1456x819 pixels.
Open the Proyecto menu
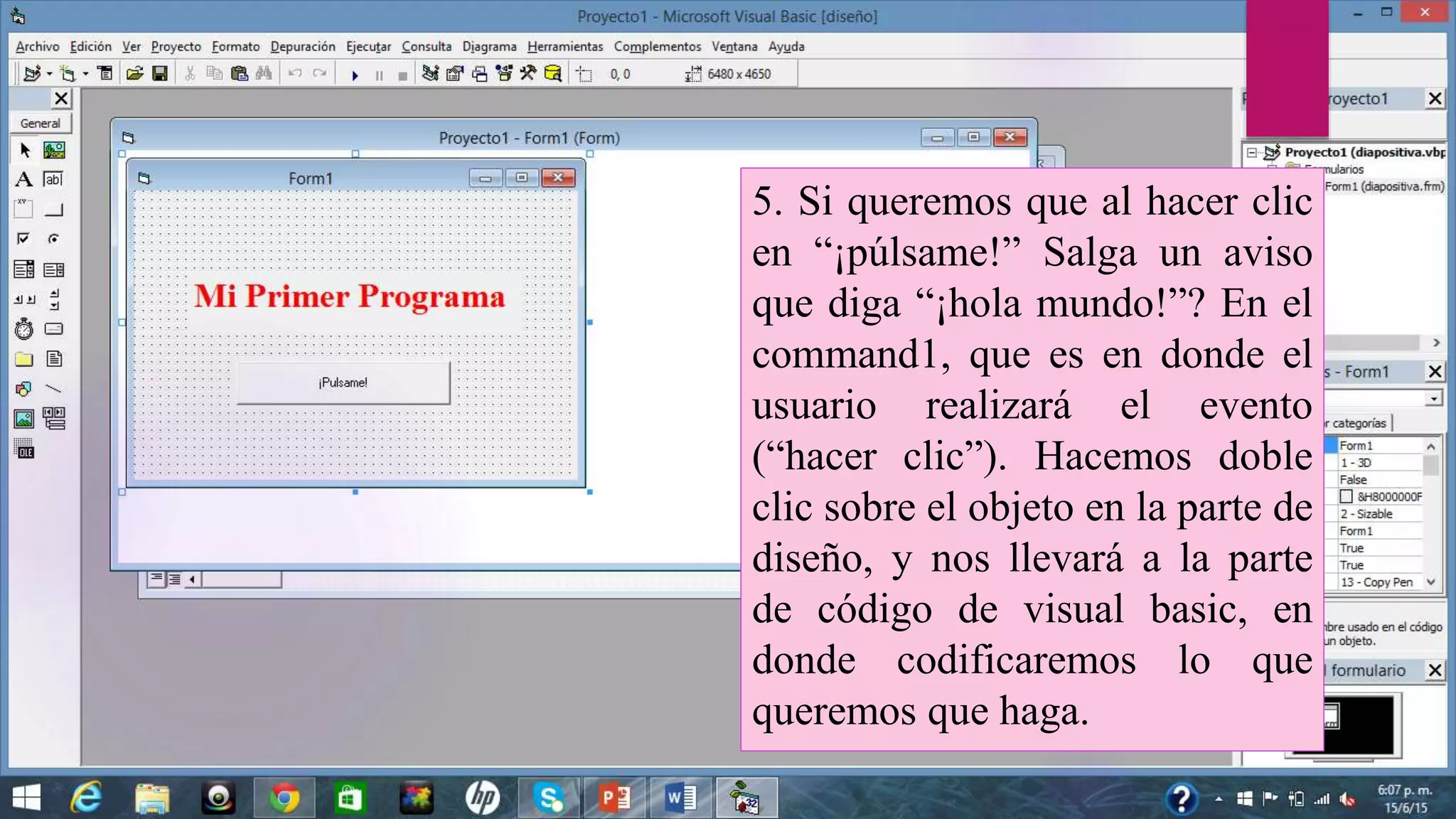pyautogui.click(x=176, y=46)
